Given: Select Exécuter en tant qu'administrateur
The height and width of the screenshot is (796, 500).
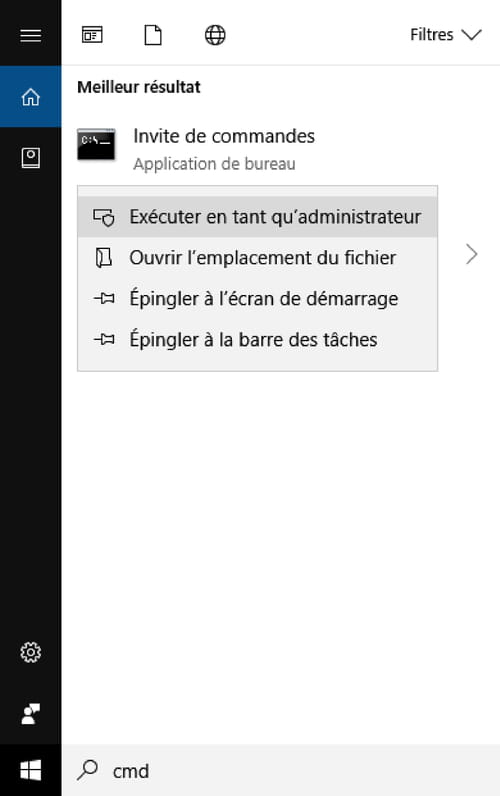Looking at the screenshot, I should click(257, 217).
